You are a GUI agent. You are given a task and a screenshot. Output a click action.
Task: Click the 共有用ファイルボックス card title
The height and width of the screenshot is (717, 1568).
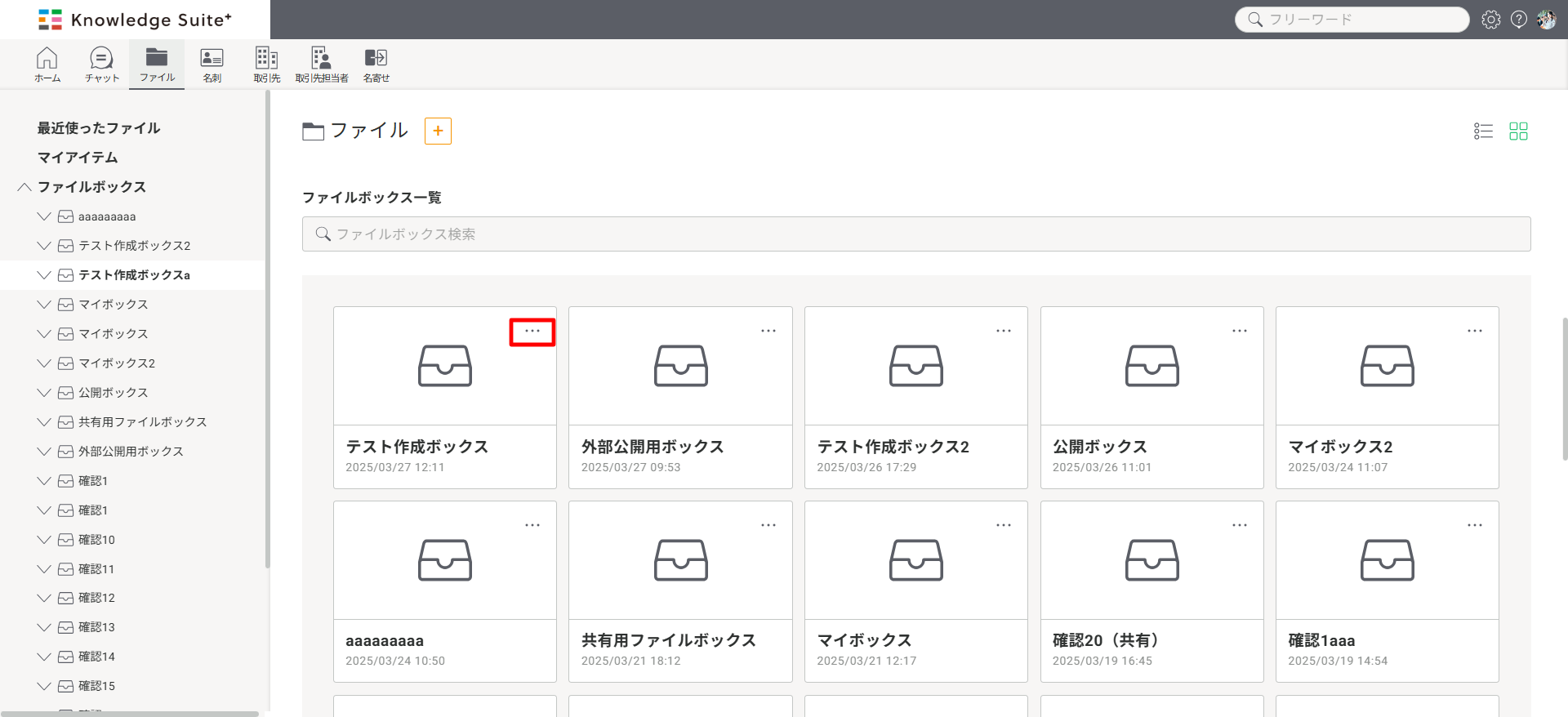[669, 641]
